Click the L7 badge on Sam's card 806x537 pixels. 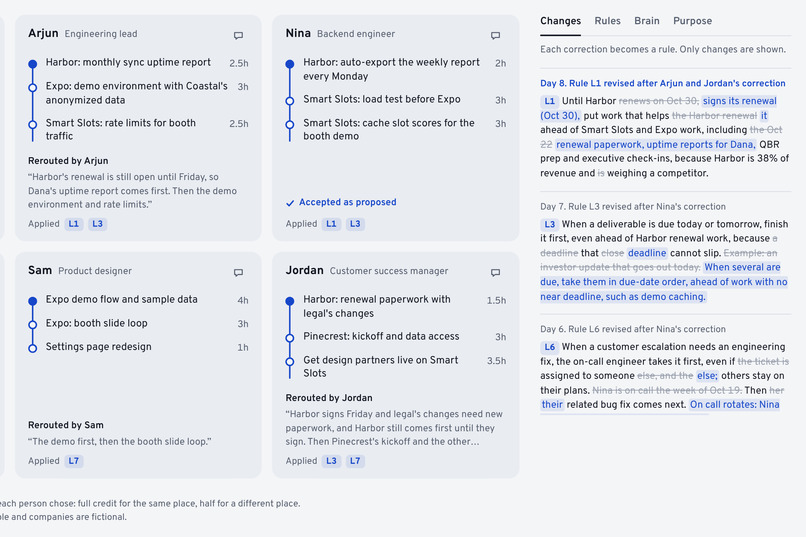74,461
